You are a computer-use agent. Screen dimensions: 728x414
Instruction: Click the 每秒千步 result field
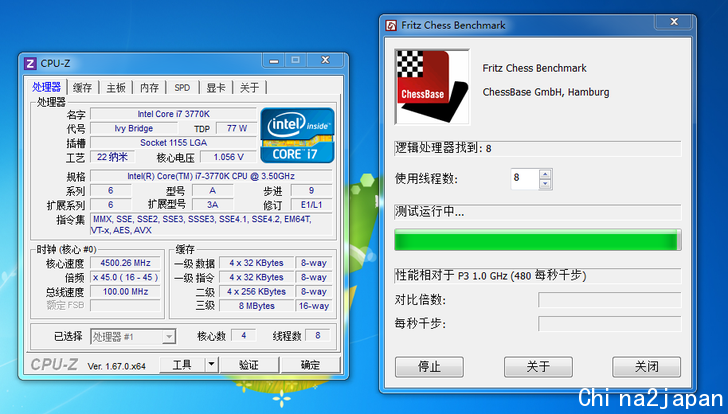pos(610,323)
